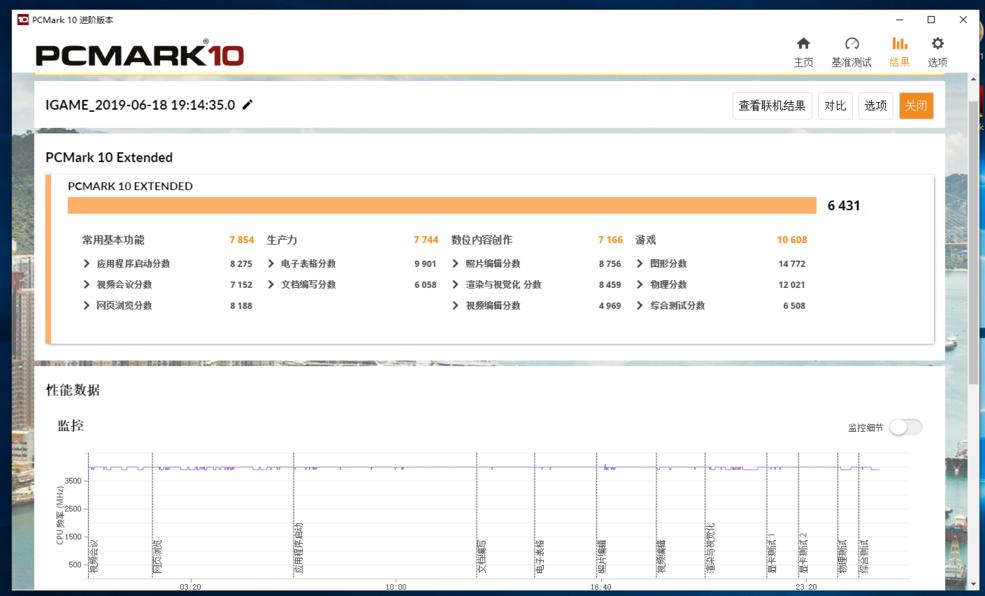Click the 文档编写 marker on the chart
The height and width of the screenshot is (596, 985).
(482, 556)
